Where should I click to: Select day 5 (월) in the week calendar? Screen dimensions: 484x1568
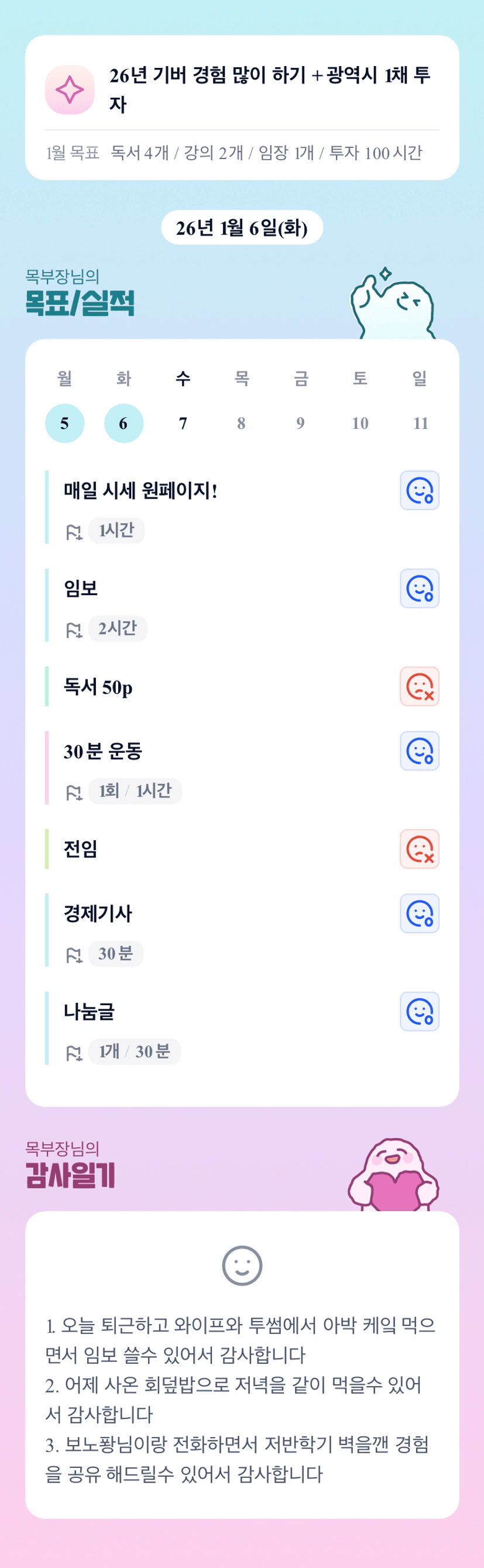point(64,423)
